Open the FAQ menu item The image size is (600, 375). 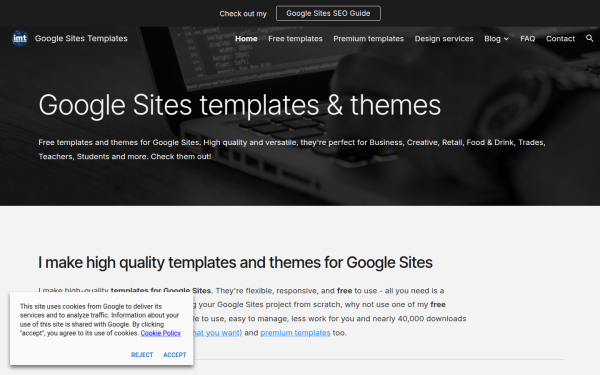click(x=528, y=39)
